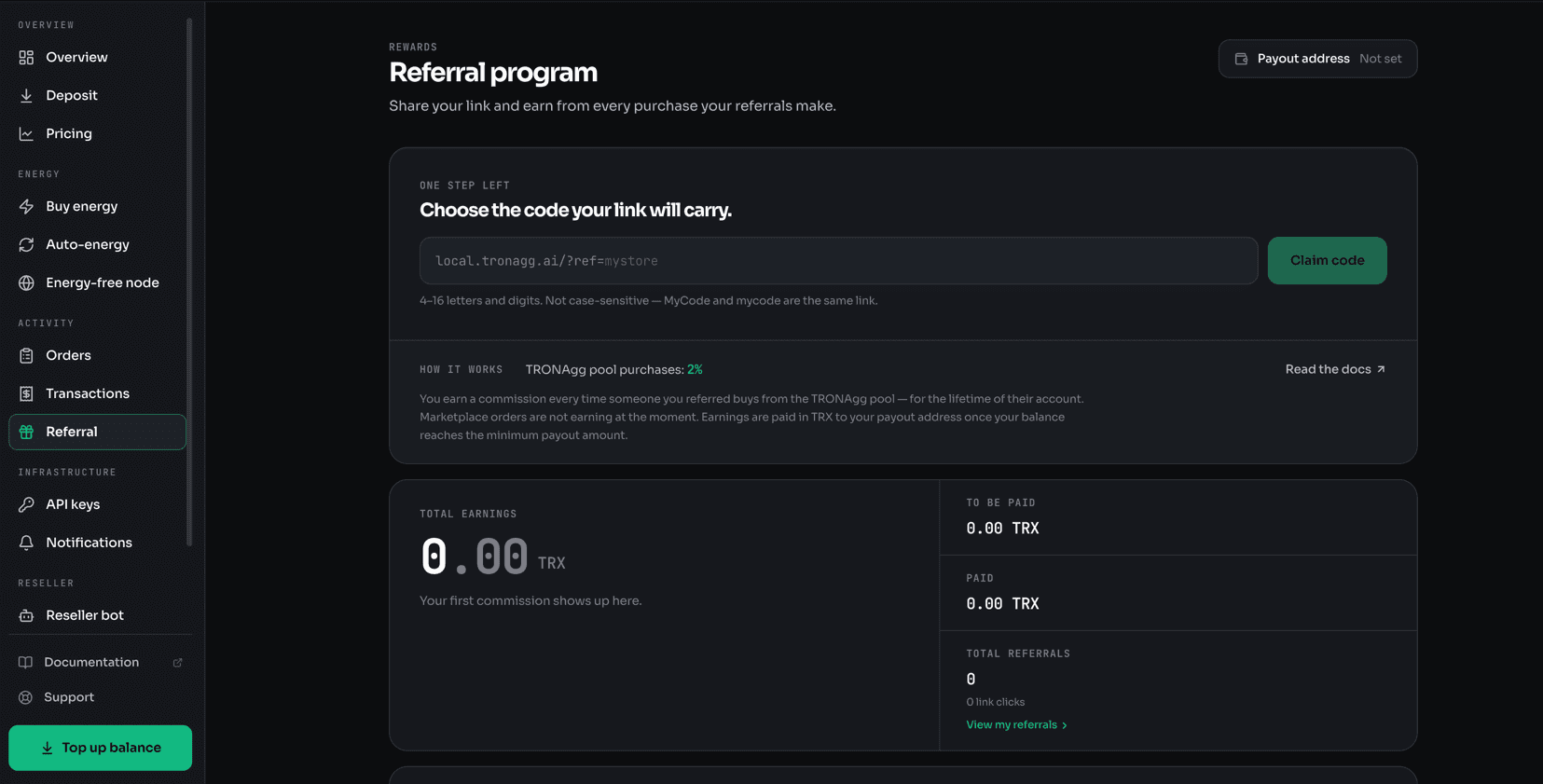Click the Paid 0.00 TRX value
Image resolution: width=1543 pixels, height=784 pixels.
[x=1002, y=604]
